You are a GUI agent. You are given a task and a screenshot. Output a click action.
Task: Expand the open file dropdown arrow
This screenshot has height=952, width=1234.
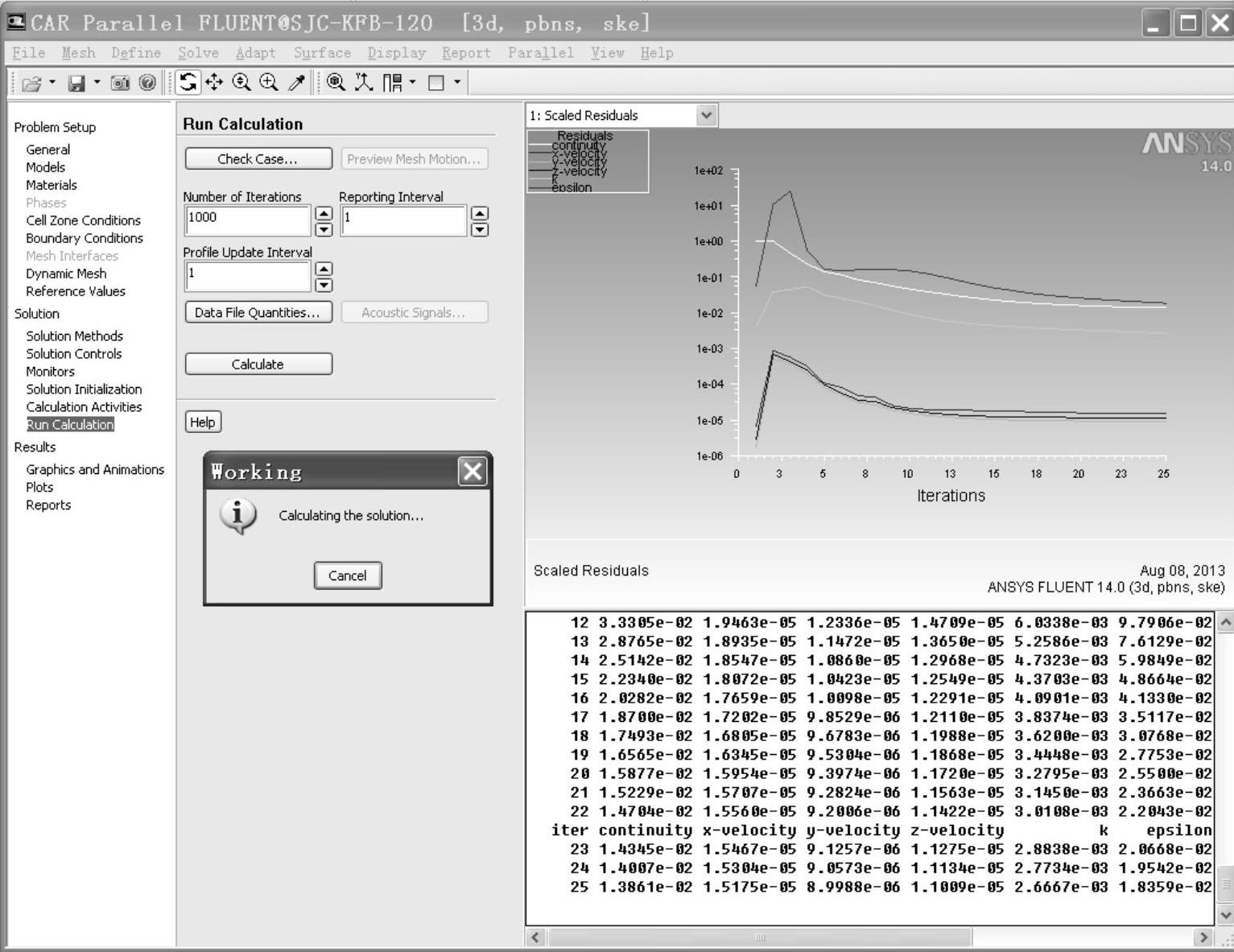point(52,82)
